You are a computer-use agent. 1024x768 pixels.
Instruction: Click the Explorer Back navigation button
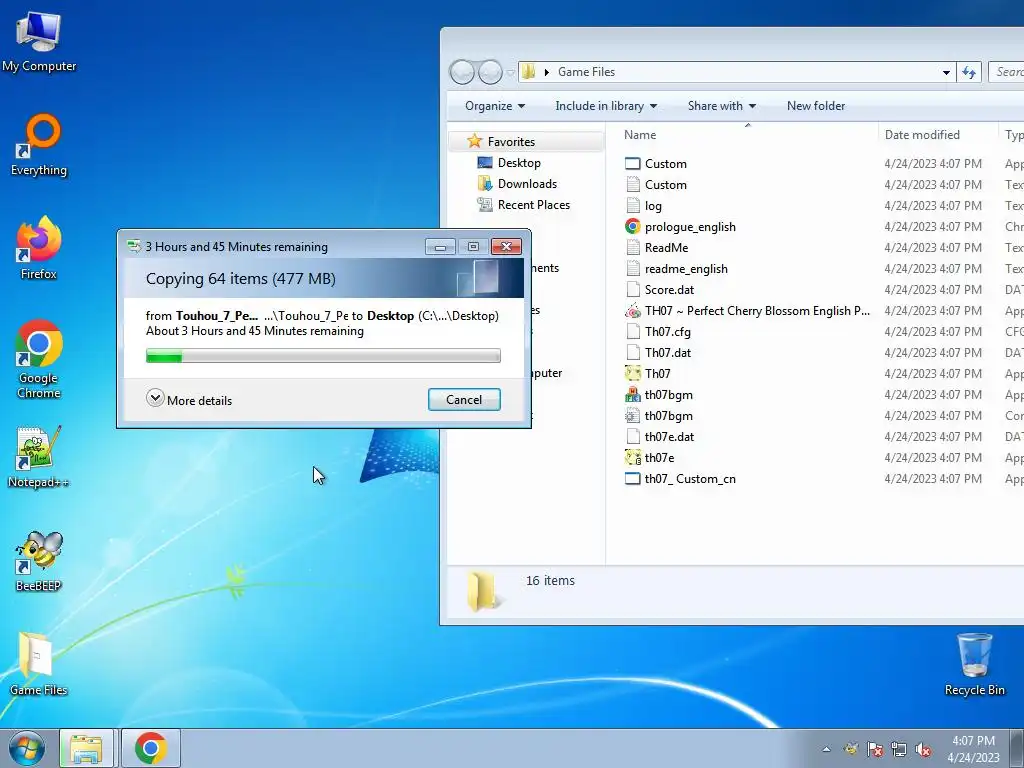pos(462,72)
